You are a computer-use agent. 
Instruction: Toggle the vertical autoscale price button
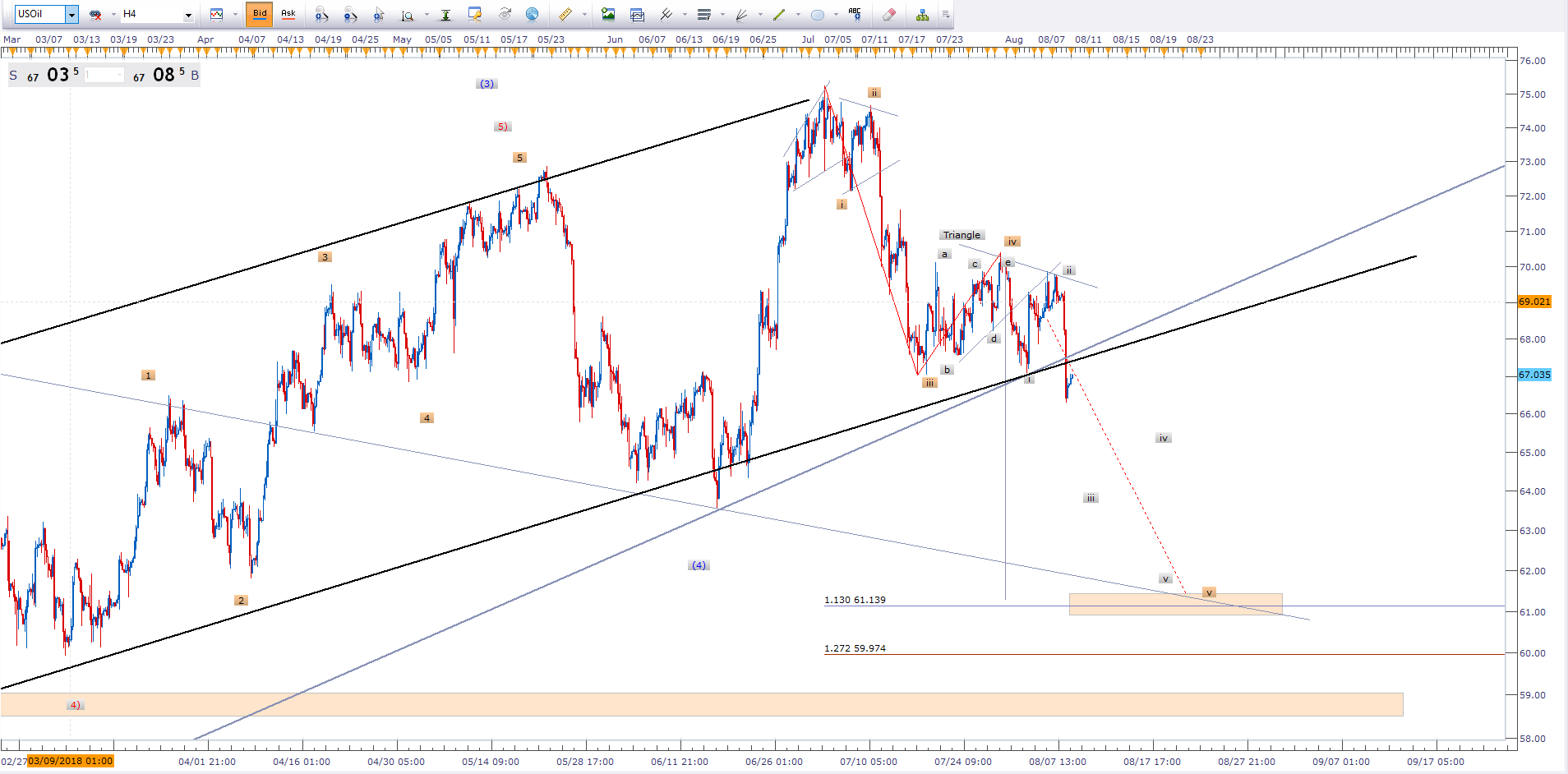click(x=445, y=14)
